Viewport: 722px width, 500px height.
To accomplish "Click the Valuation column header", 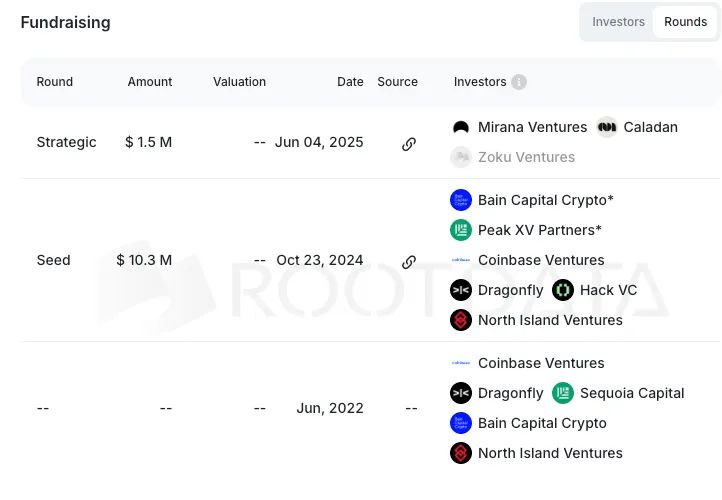I will click(x=239, y=81).
